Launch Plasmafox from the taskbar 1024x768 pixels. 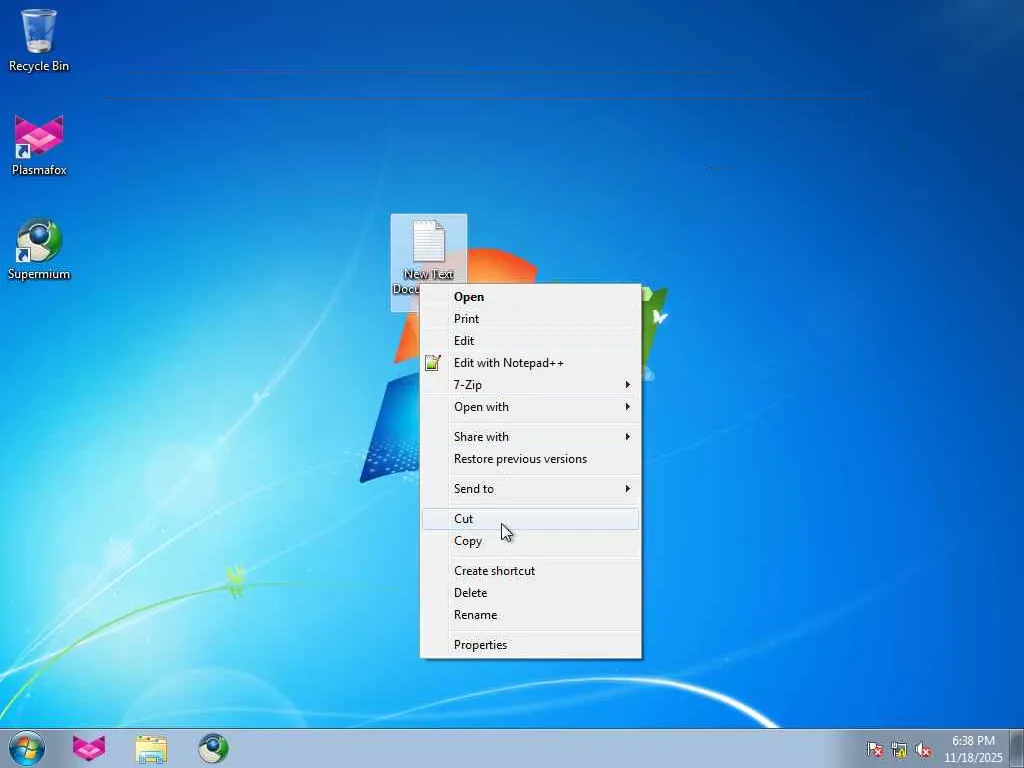[89, 748]
